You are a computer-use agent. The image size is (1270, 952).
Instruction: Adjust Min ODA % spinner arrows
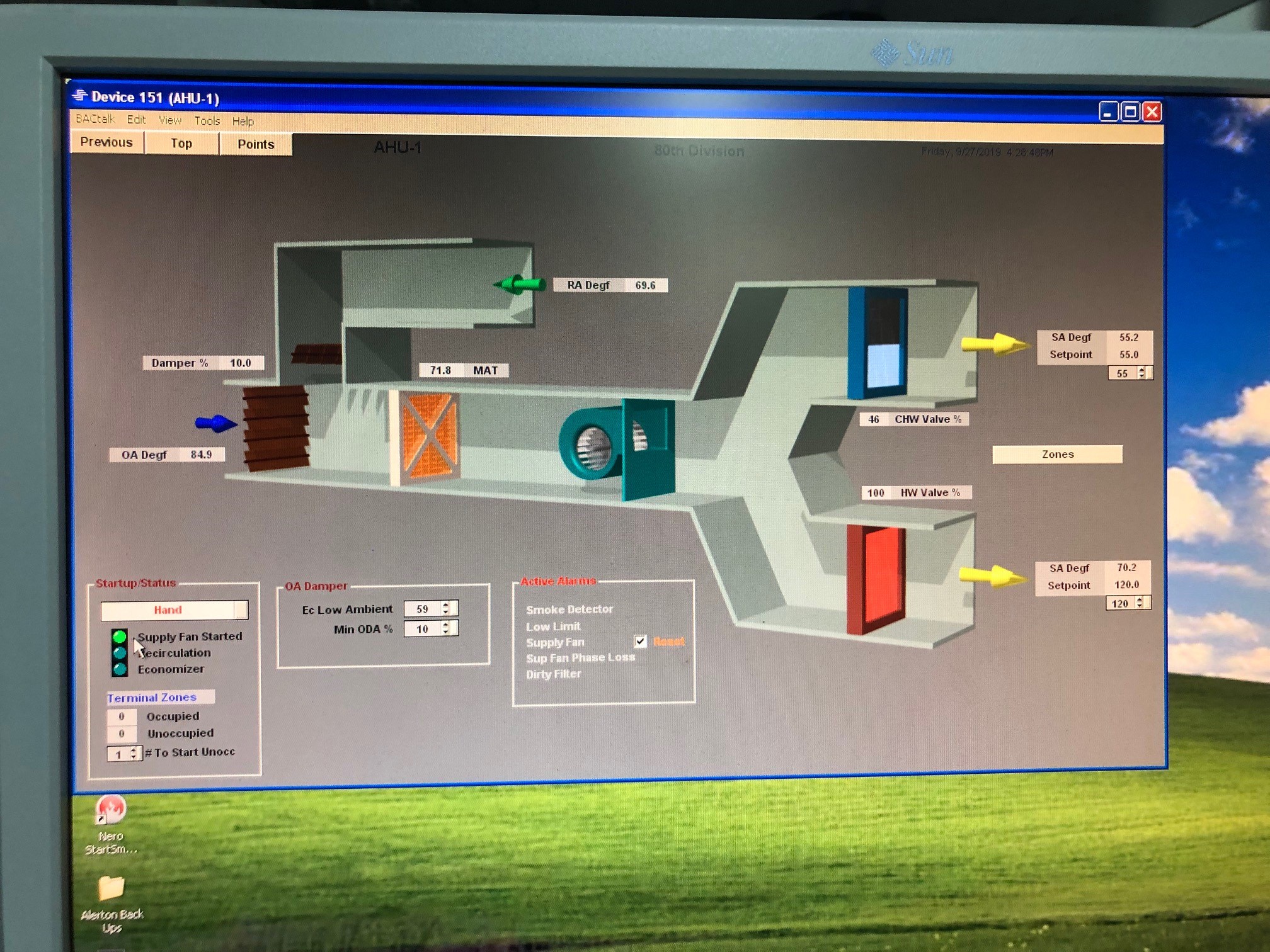coord(446,628)
